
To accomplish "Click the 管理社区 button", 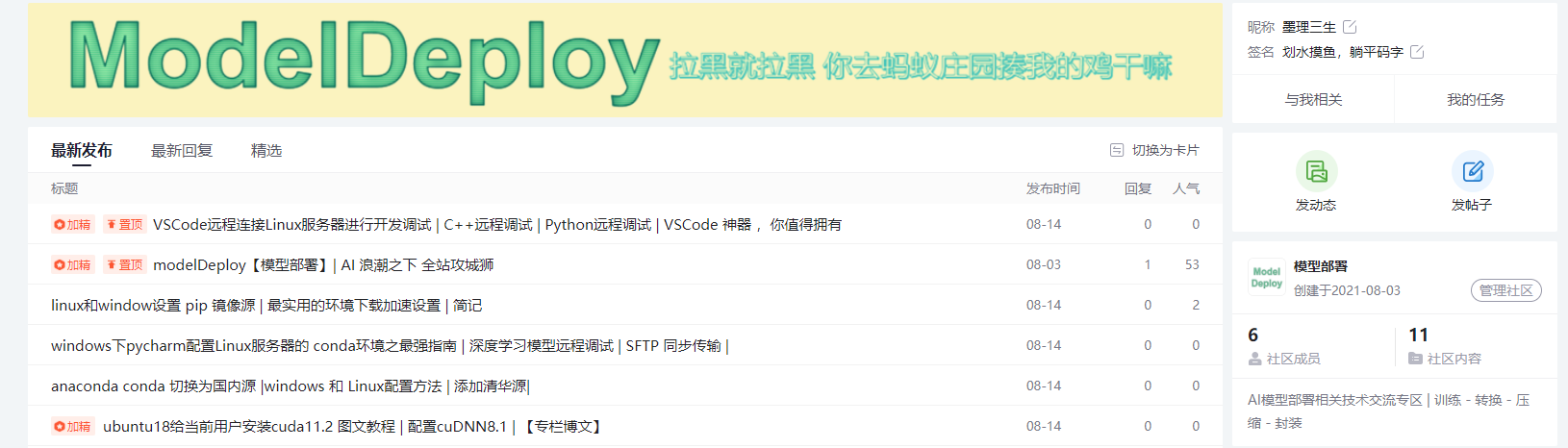I will point(1506,290).
